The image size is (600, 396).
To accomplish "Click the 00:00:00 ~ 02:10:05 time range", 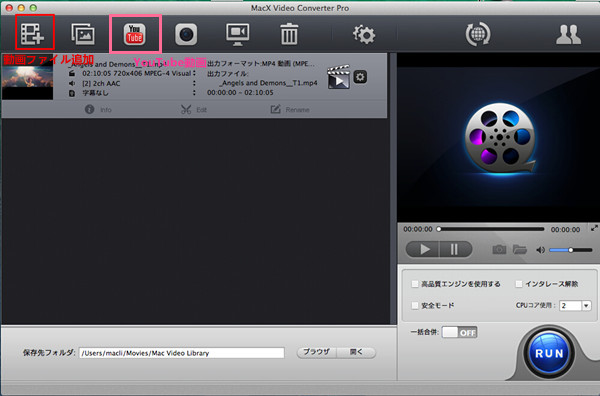I will click(240, 93).
